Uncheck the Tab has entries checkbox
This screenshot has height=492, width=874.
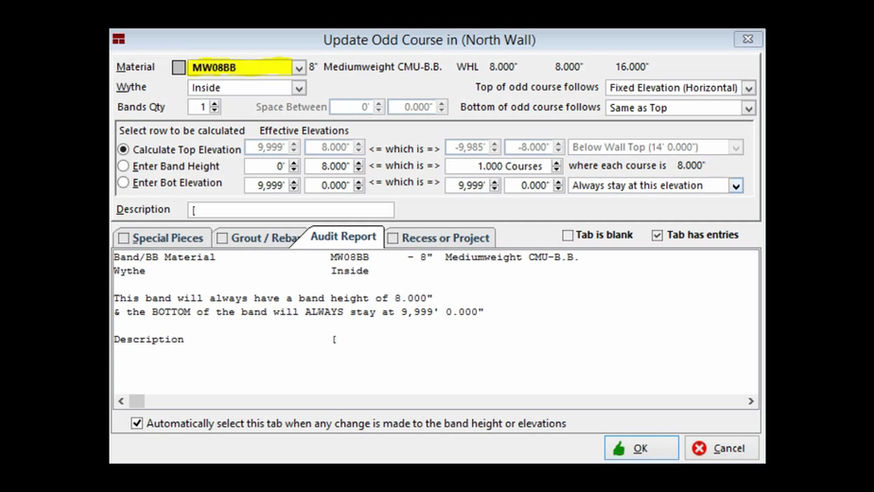coord(657,235)
